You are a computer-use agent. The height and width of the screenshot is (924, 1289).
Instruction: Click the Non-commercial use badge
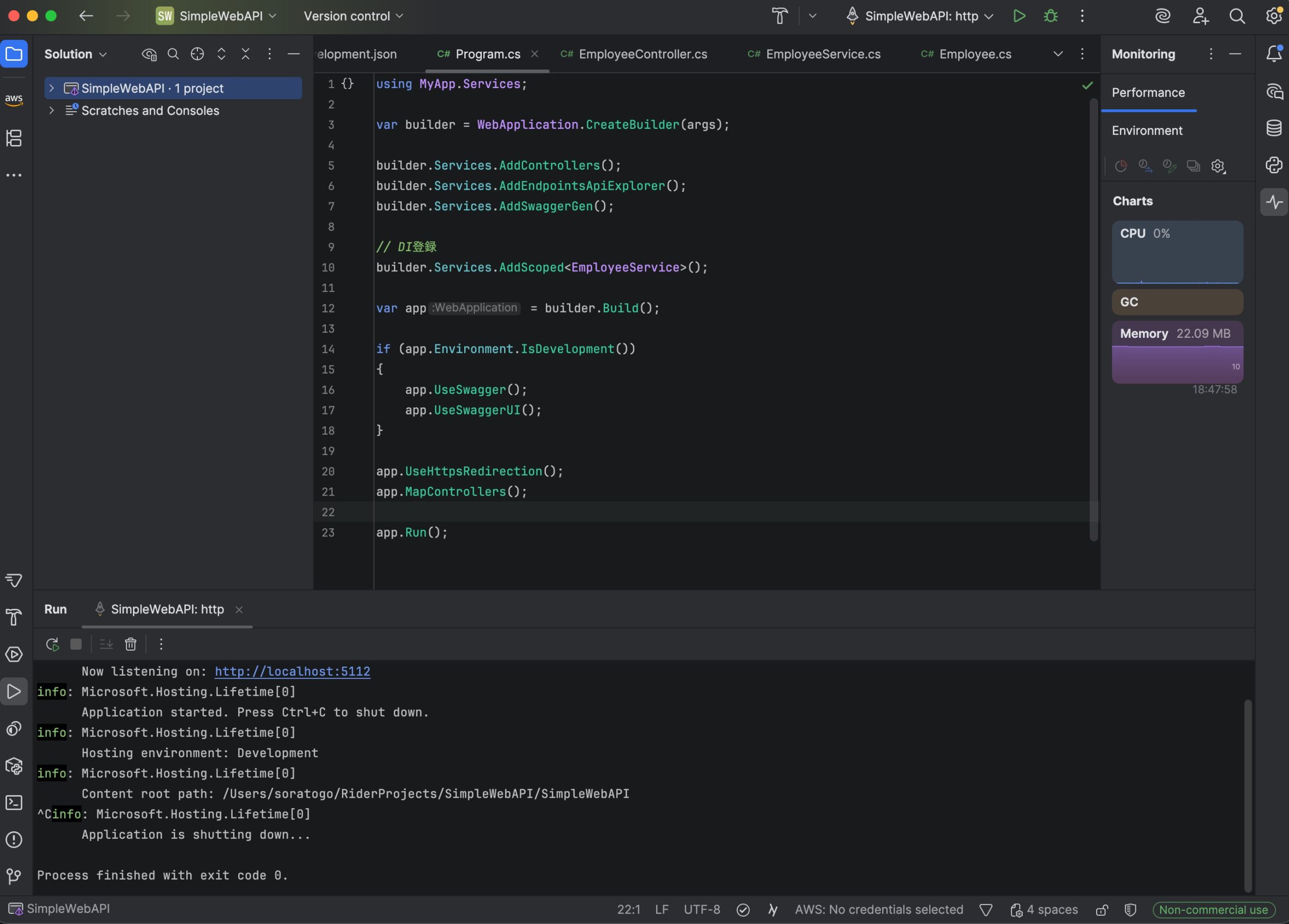tap(1213, 910)
